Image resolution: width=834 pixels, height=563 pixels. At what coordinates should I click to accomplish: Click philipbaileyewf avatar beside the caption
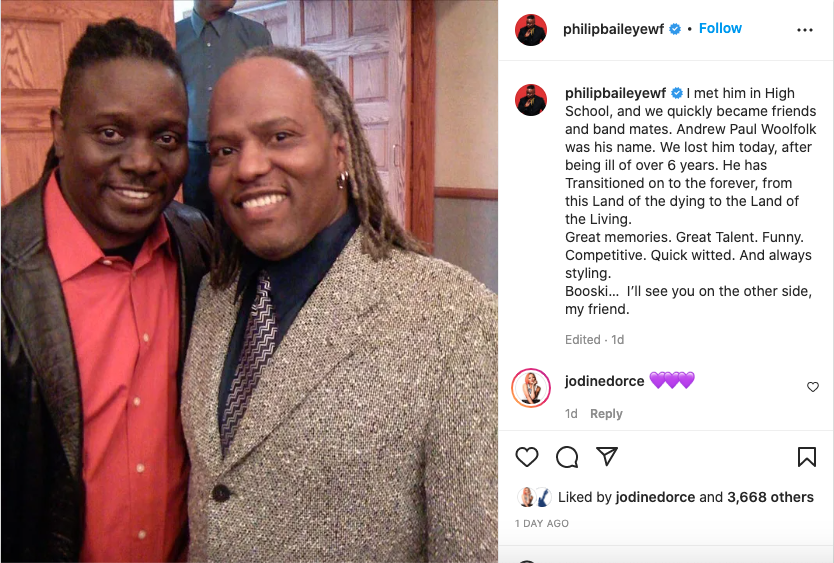pyautogui.click(x=530, y=100)
